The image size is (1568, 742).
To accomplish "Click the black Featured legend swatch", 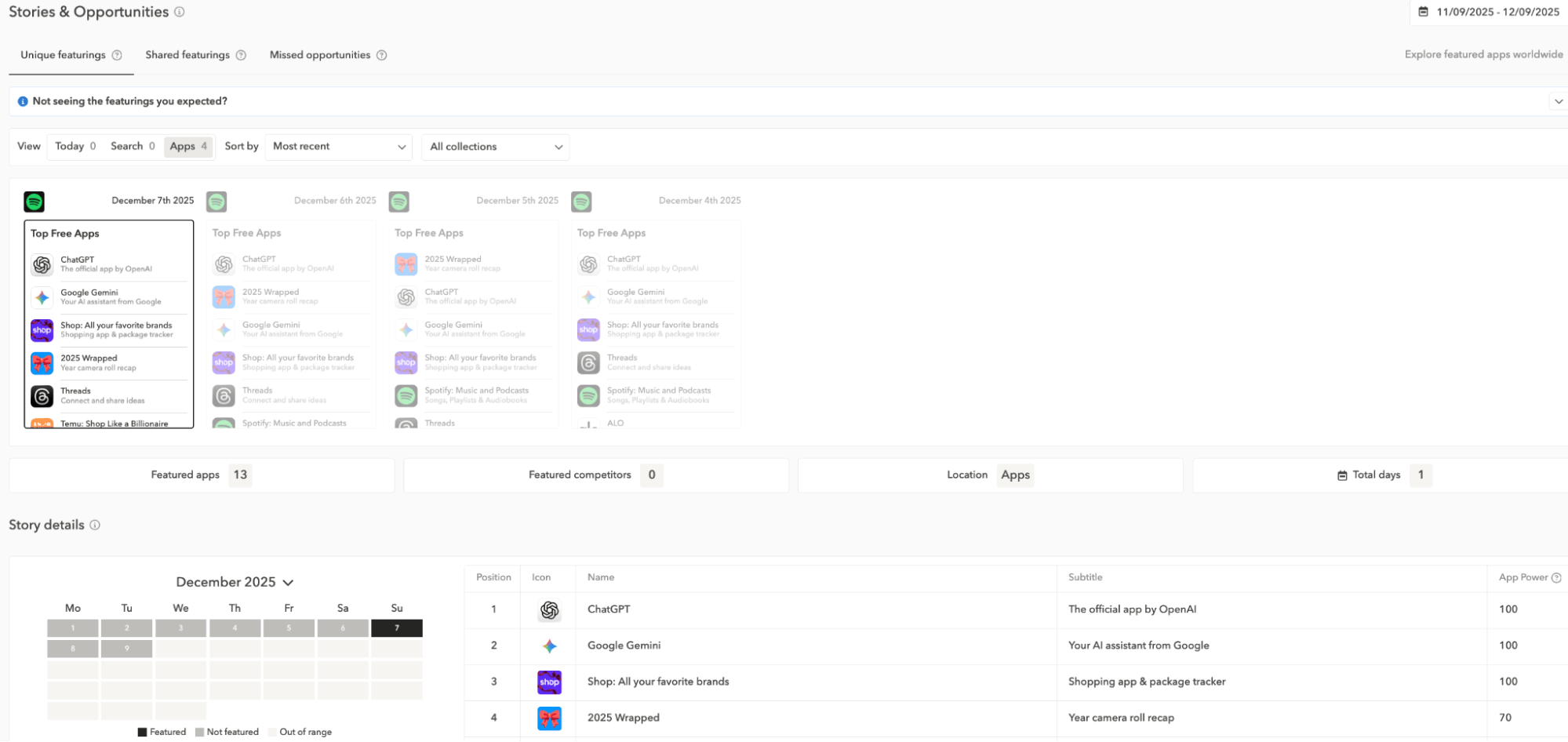I will pyautogui.click(x=142, y=731).
